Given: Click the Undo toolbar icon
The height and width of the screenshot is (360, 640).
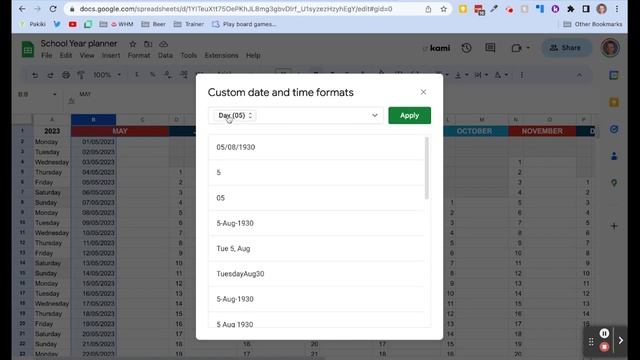Looking at the screenshot, I should pos(35,75).
